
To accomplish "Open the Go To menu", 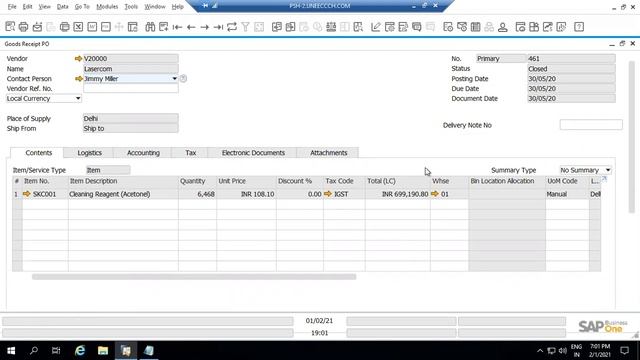I will pyautogui.click(x=82, y=7).
